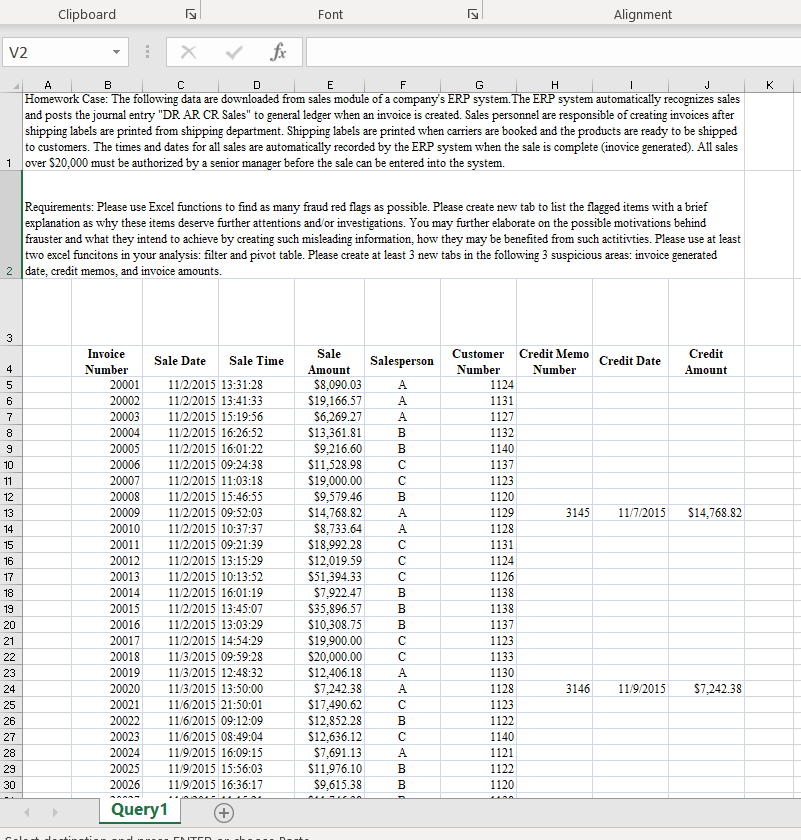Add a new sheet with the plus icon
The image size is (801, 840).
point(223,813)
